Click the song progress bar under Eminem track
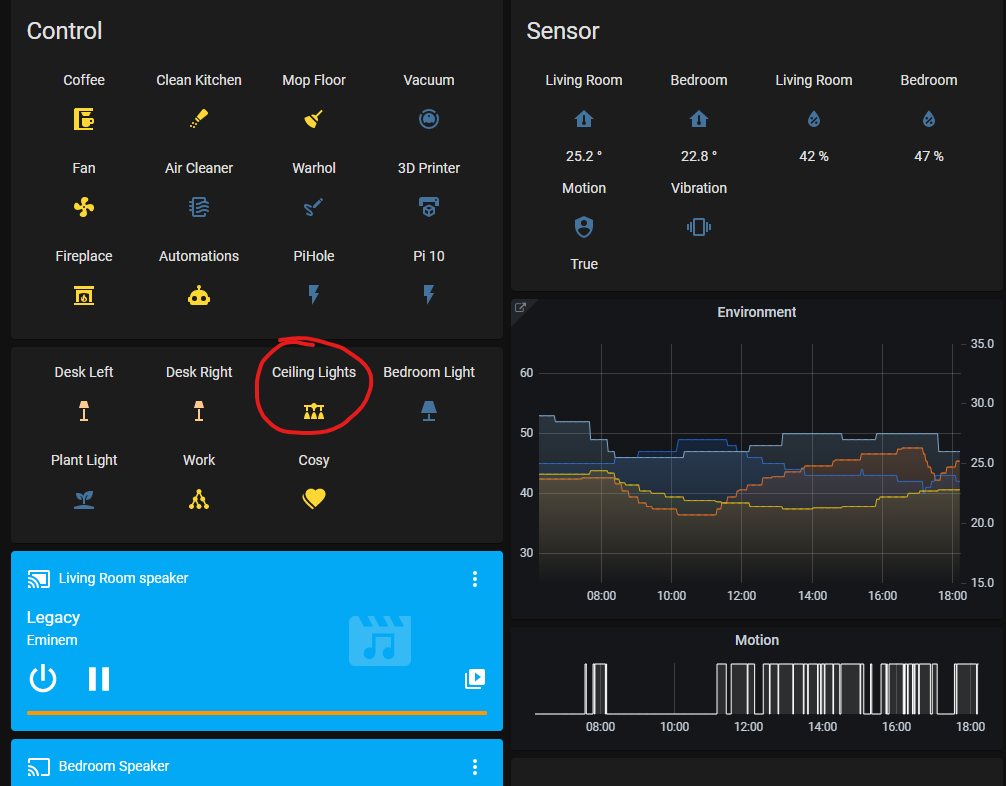 [256, 713]
